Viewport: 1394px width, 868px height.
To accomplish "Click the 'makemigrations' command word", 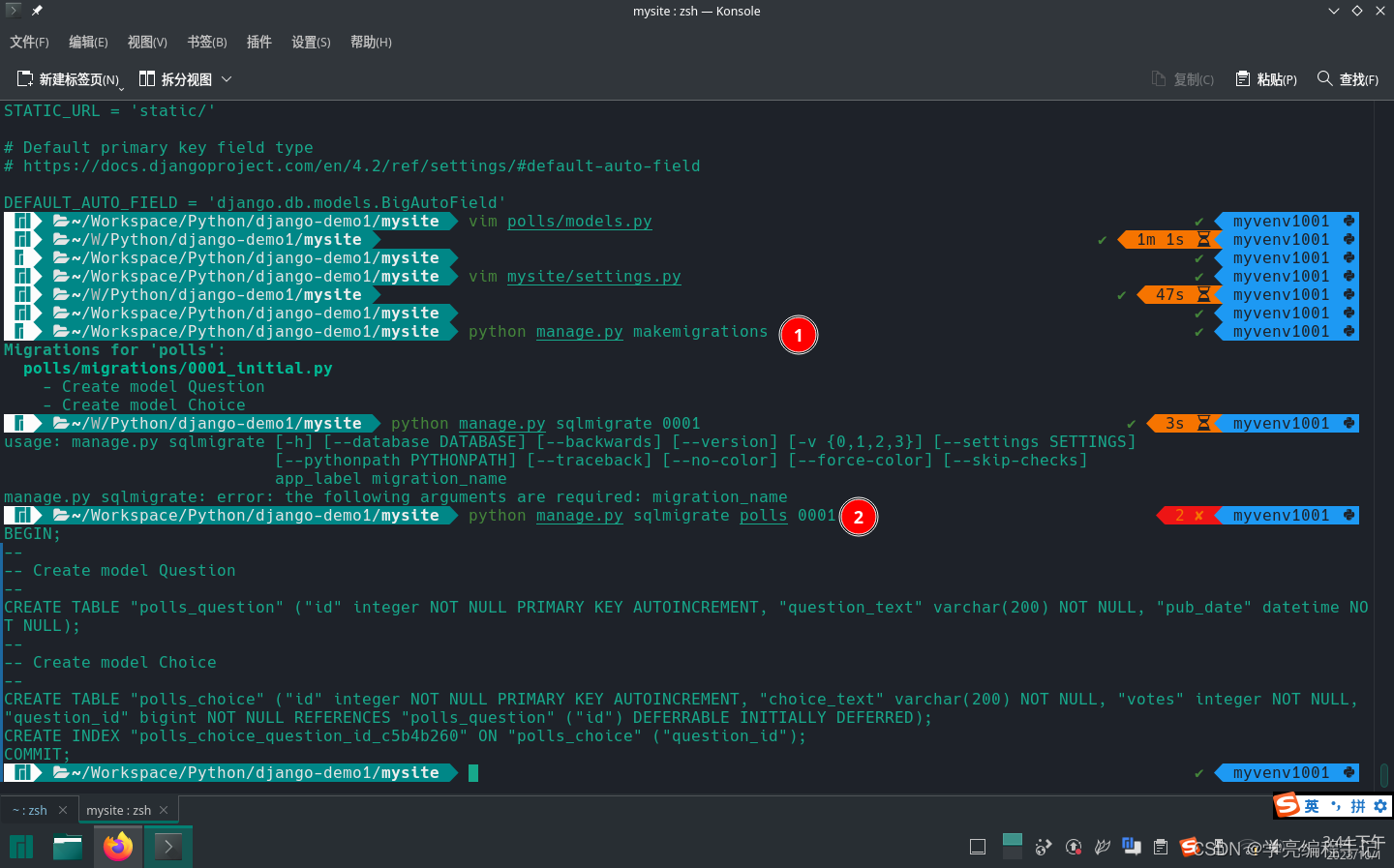I will 701,331.
